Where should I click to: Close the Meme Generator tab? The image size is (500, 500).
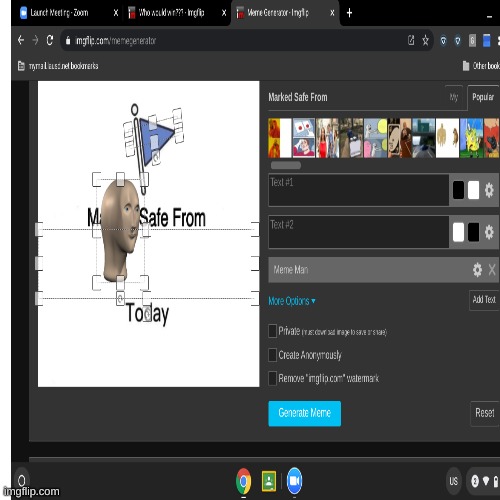tap(332, 13)
